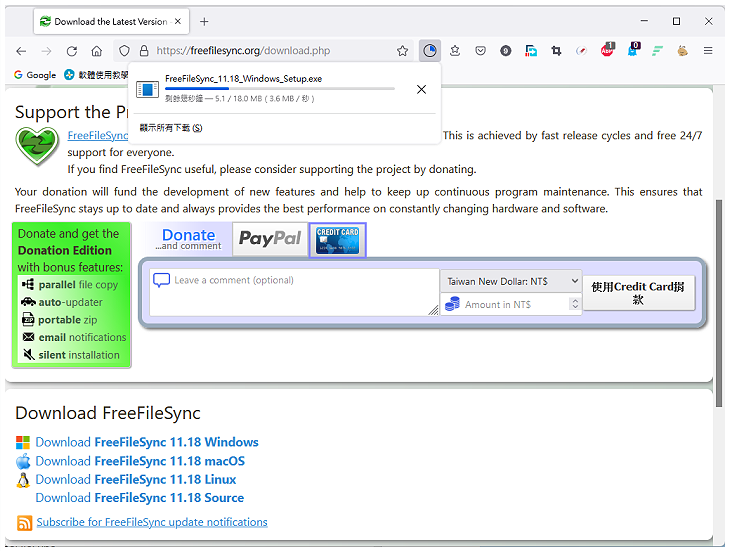
Task: Click the Linux penguin icon
Action: click(23, 480)
